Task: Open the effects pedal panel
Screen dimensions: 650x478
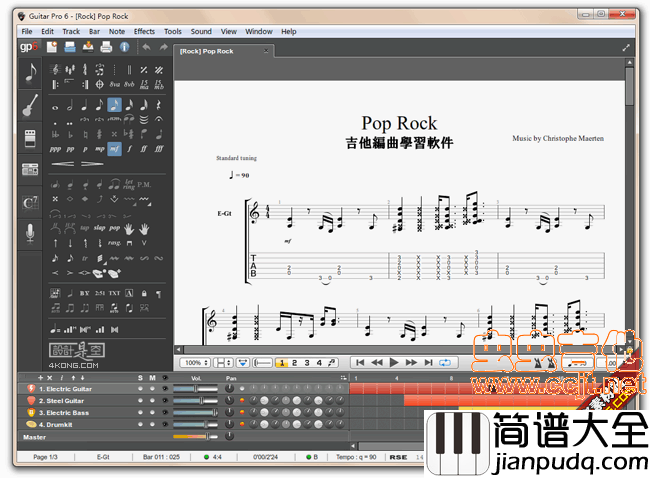Action: tap(30, 138)
